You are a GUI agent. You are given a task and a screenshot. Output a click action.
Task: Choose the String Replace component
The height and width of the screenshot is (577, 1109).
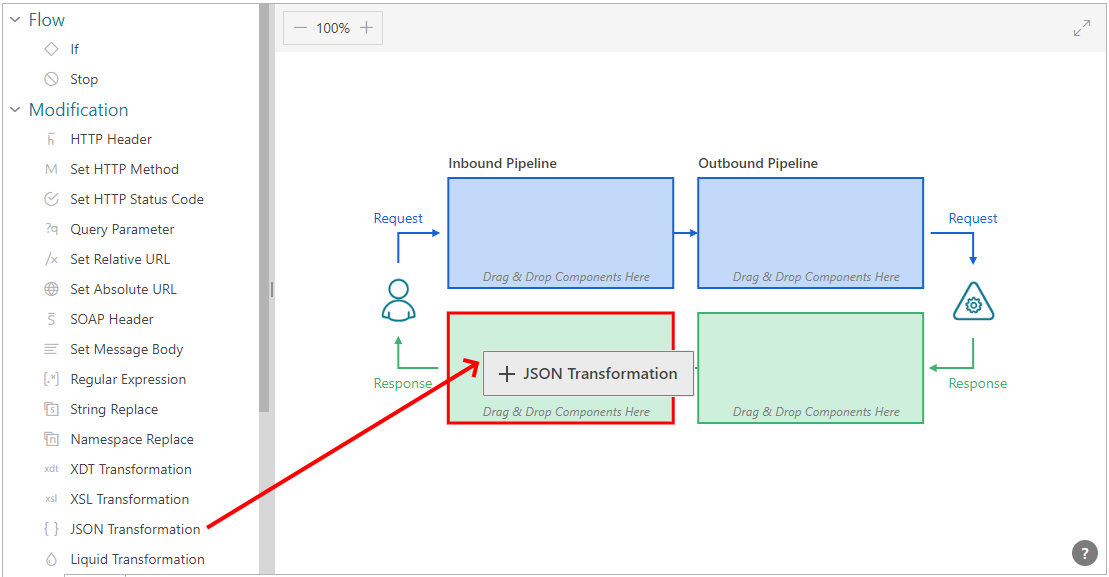click(x=114, y=409)
